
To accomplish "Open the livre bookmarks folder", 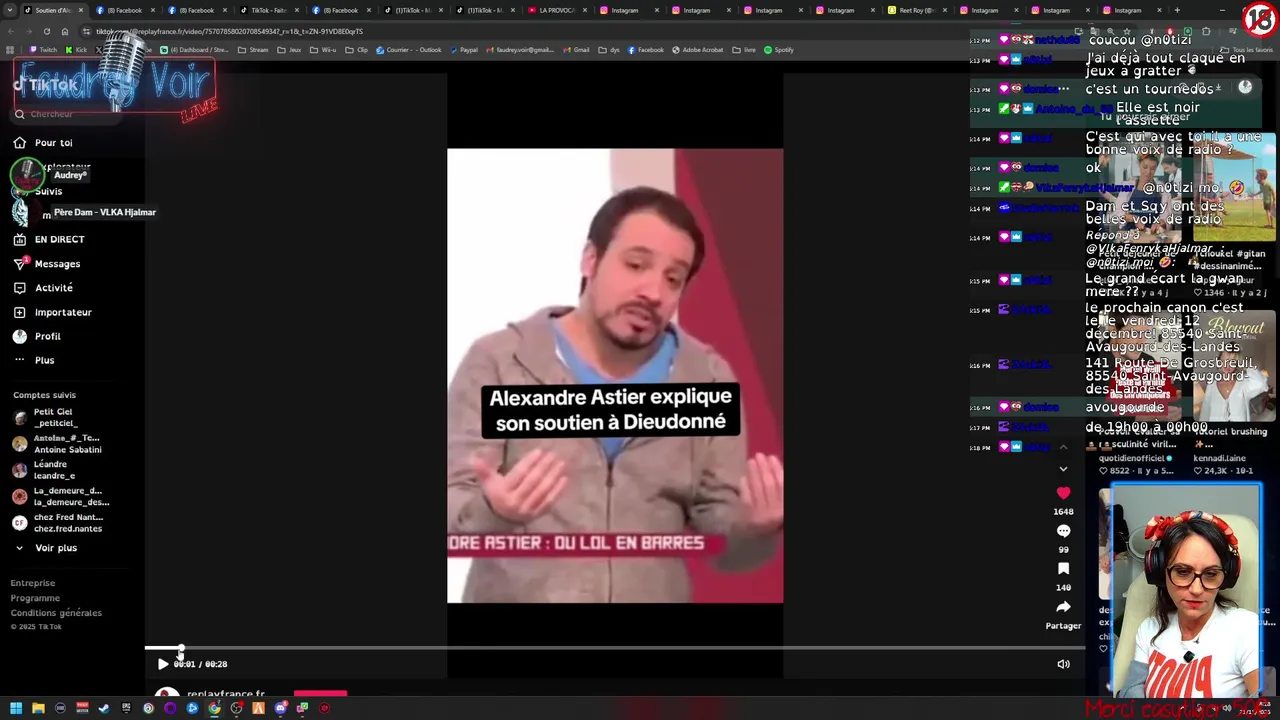I will tap(745, 50).
